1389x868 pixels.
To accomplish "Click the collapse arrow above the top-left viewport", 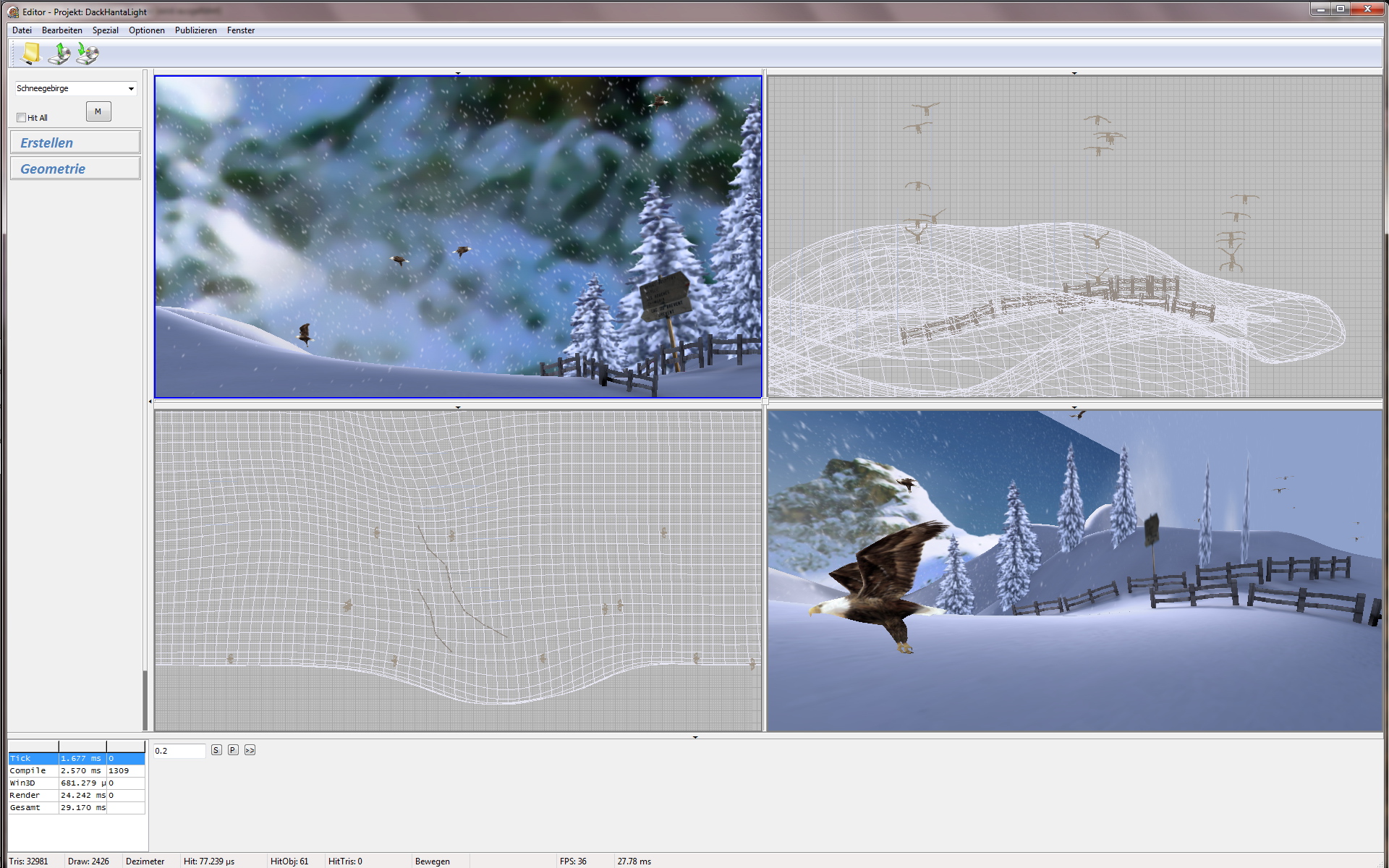I will pyautogui.click(x=458, y=73).
